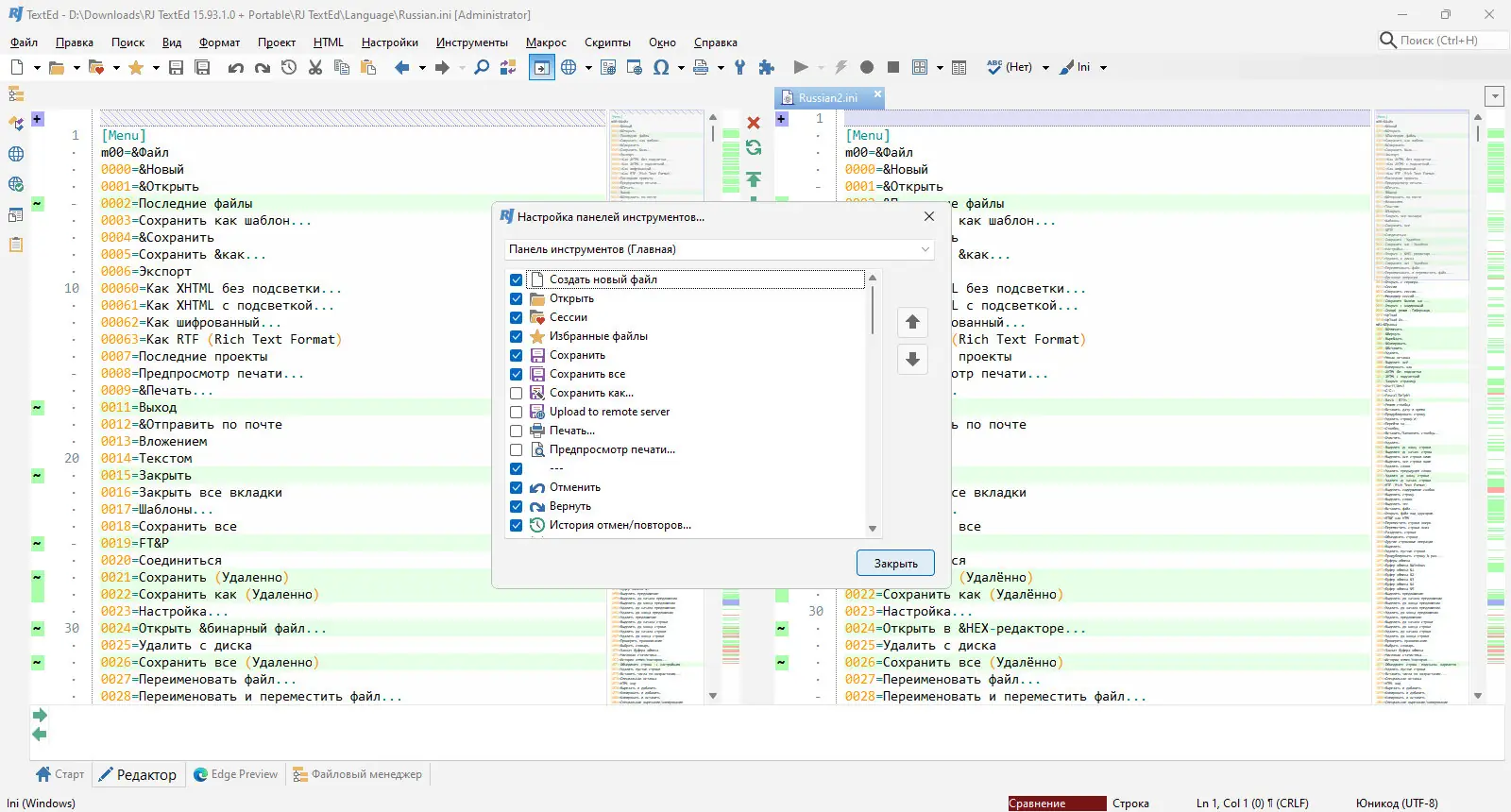Switch to the 'Файловый менеджер' tab
The width and height of the screenshot is (1511, 812).
click(358, 774)
